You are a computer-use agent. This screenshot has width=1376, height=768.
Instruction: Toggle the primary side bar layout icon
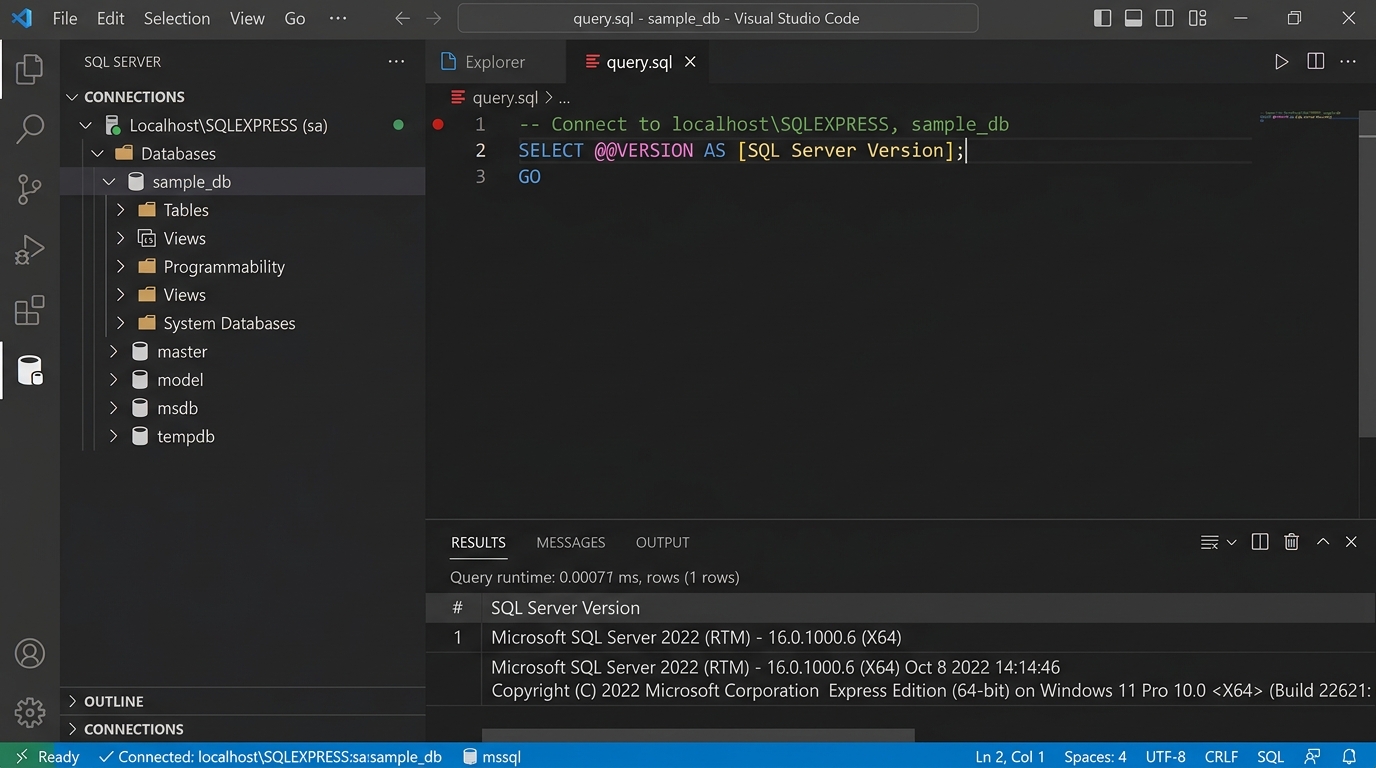click(x=1102, y=18)
